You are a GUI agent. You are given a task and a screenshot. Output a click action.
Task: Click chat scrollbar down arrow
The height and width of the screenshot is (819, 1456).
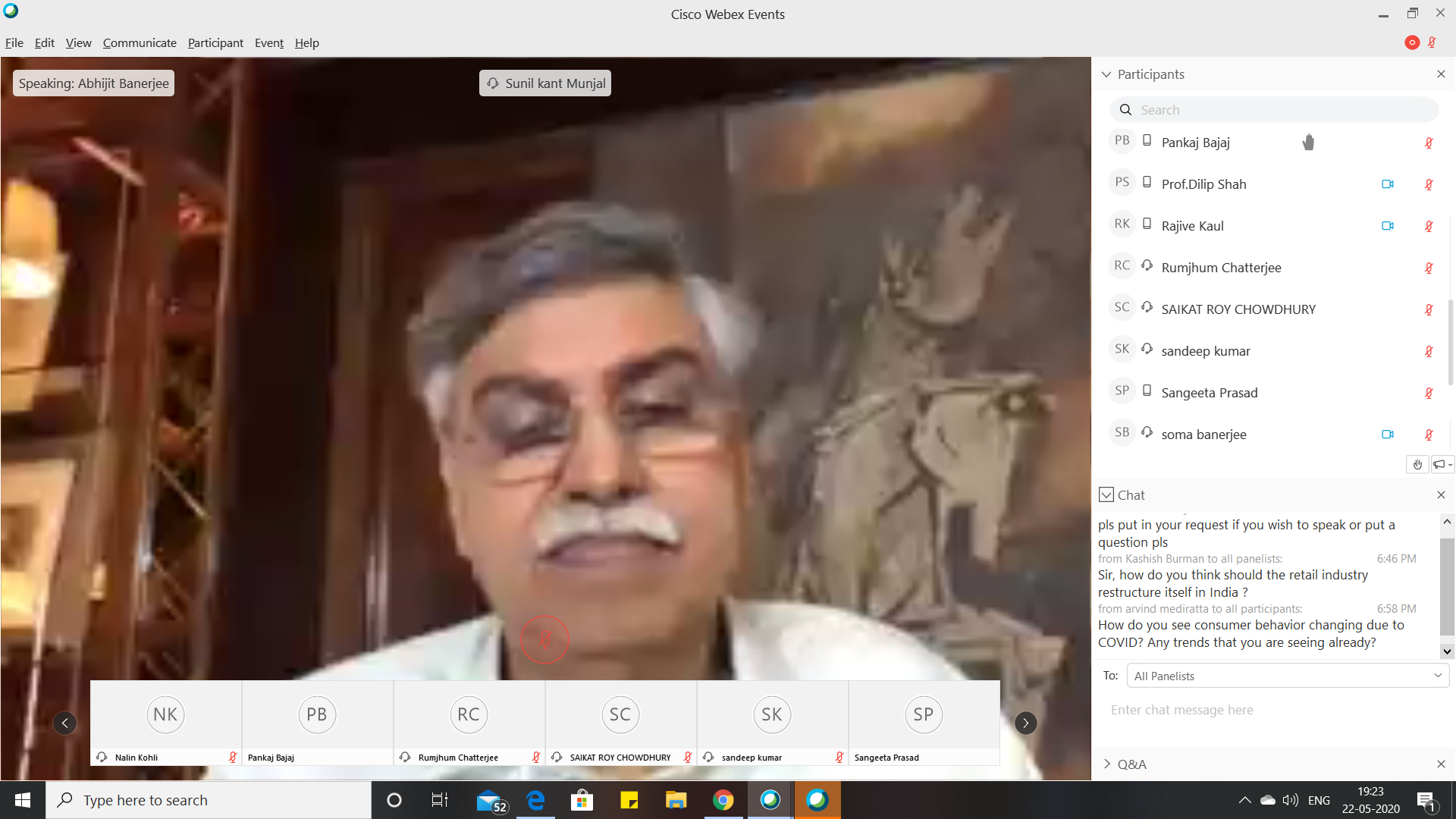click(x=1447, y=651)
